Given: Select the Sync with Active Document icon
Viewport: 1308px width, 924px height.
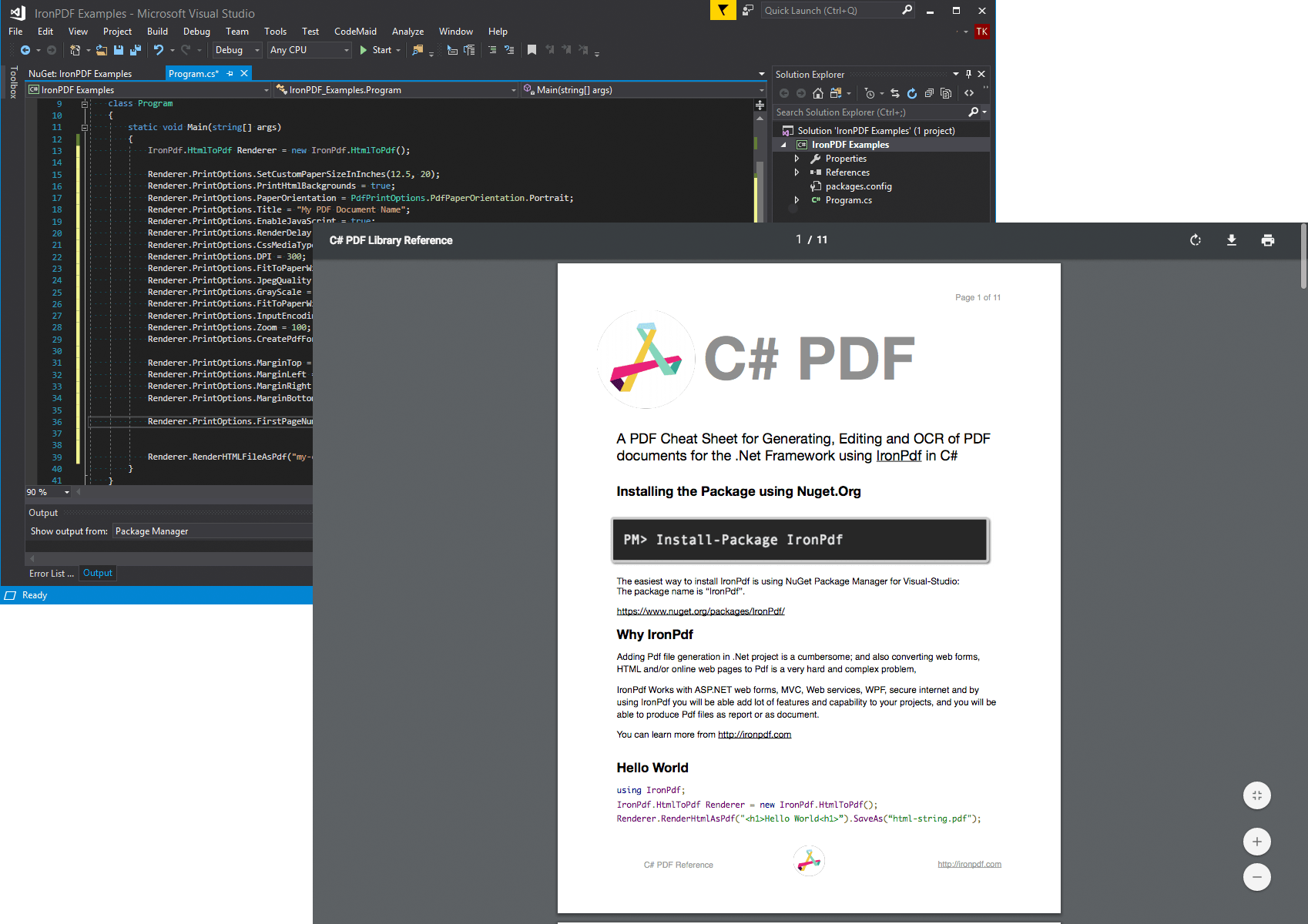Looking at the screenshot, I should point(894,93).
